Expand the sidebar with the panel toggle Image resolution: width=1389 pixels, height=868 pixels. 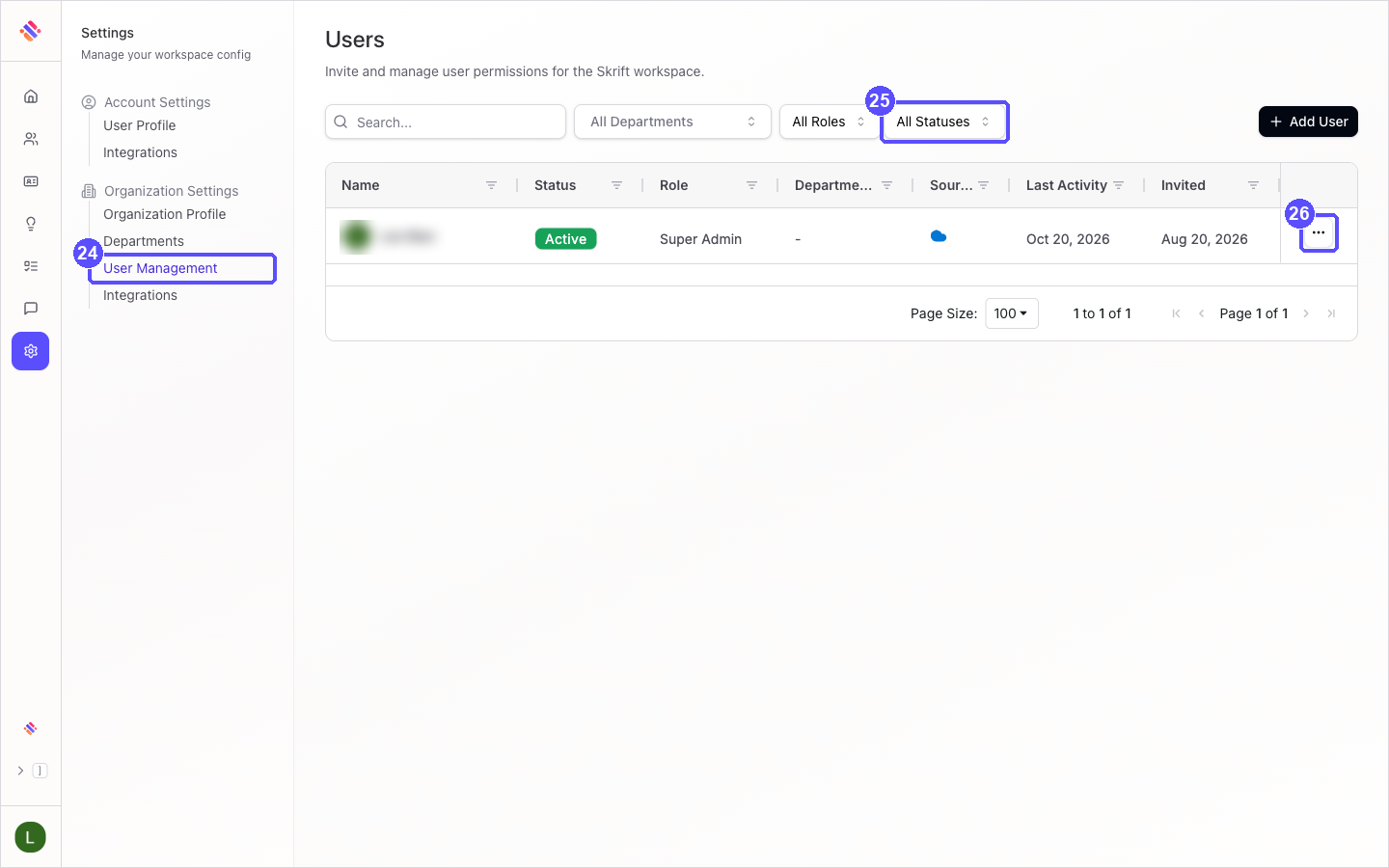point(31,771)
